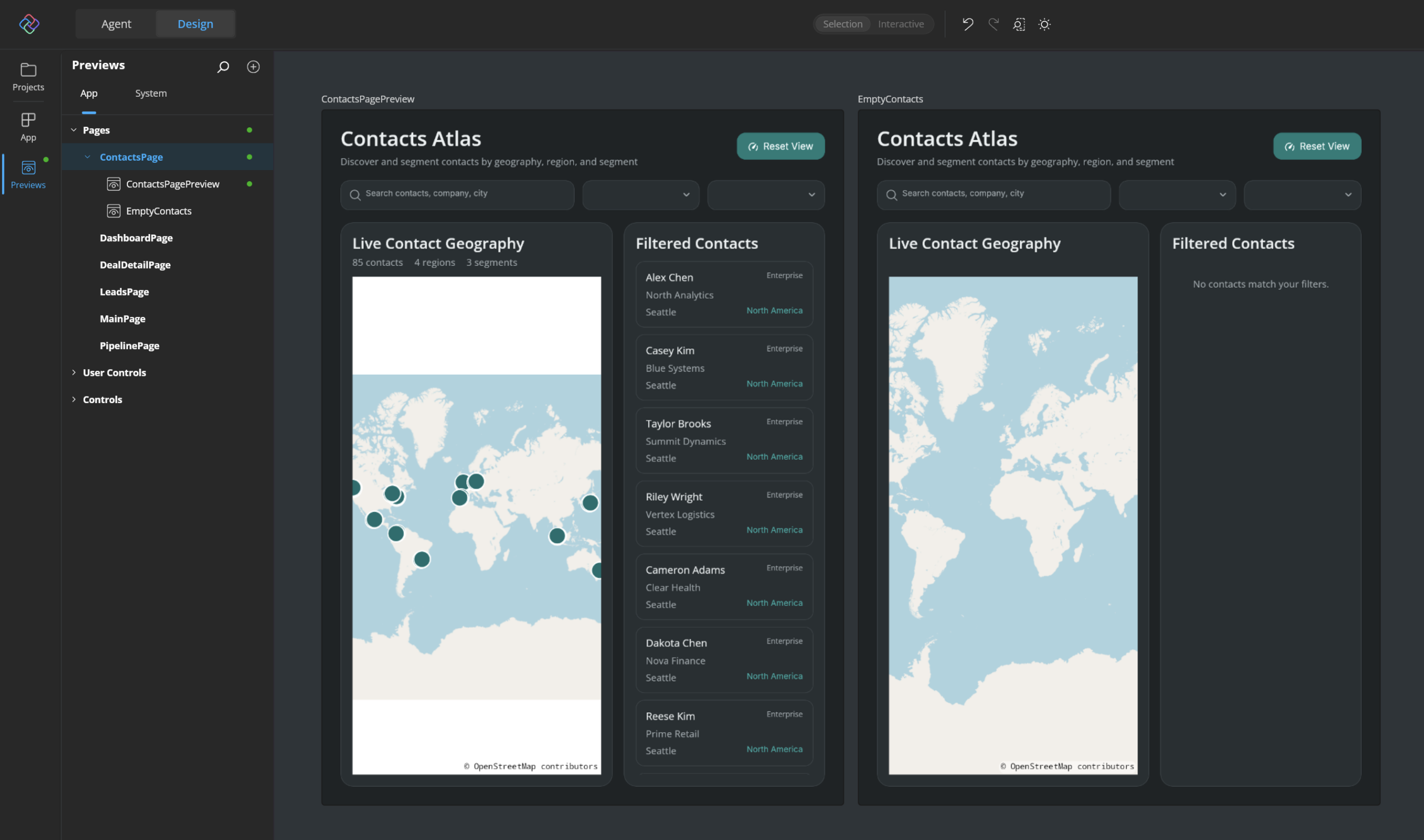Click the EmptyContacts preview icon in tree
The image size is (1424, 840).
(114, 211)
